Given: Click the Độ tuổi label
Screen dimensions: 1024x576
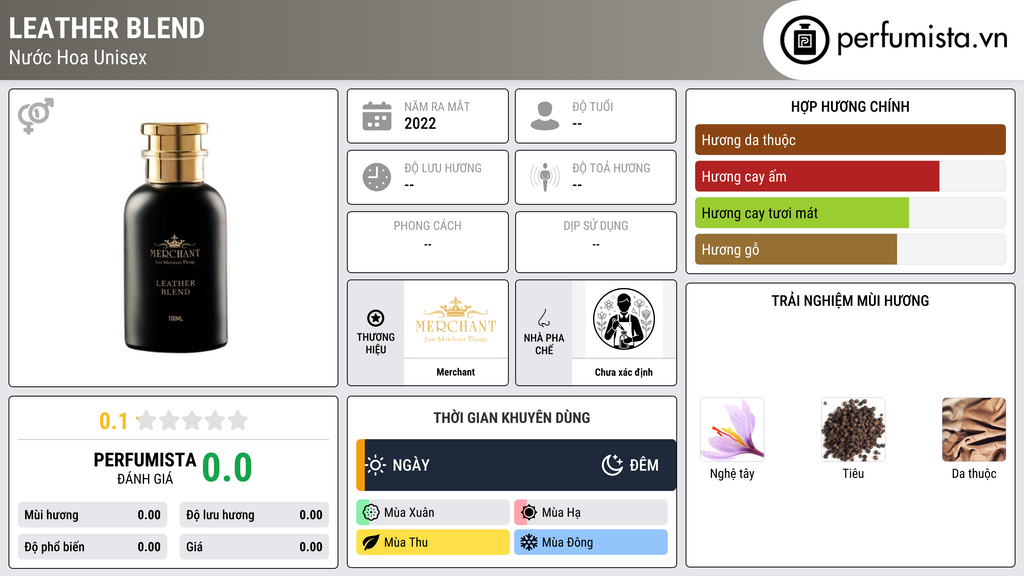Looking at the screenshot, I should tap(593, 106).
